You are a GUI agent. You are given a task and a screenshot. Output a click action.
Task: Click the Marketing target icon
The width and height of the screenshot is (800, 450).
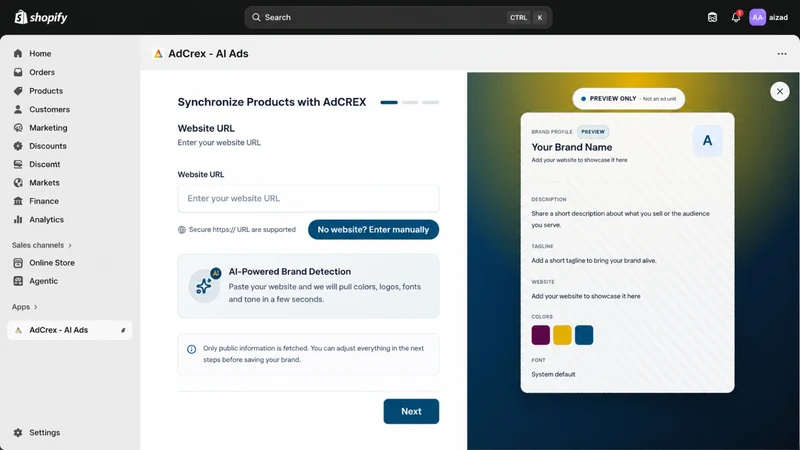point(18,128)
